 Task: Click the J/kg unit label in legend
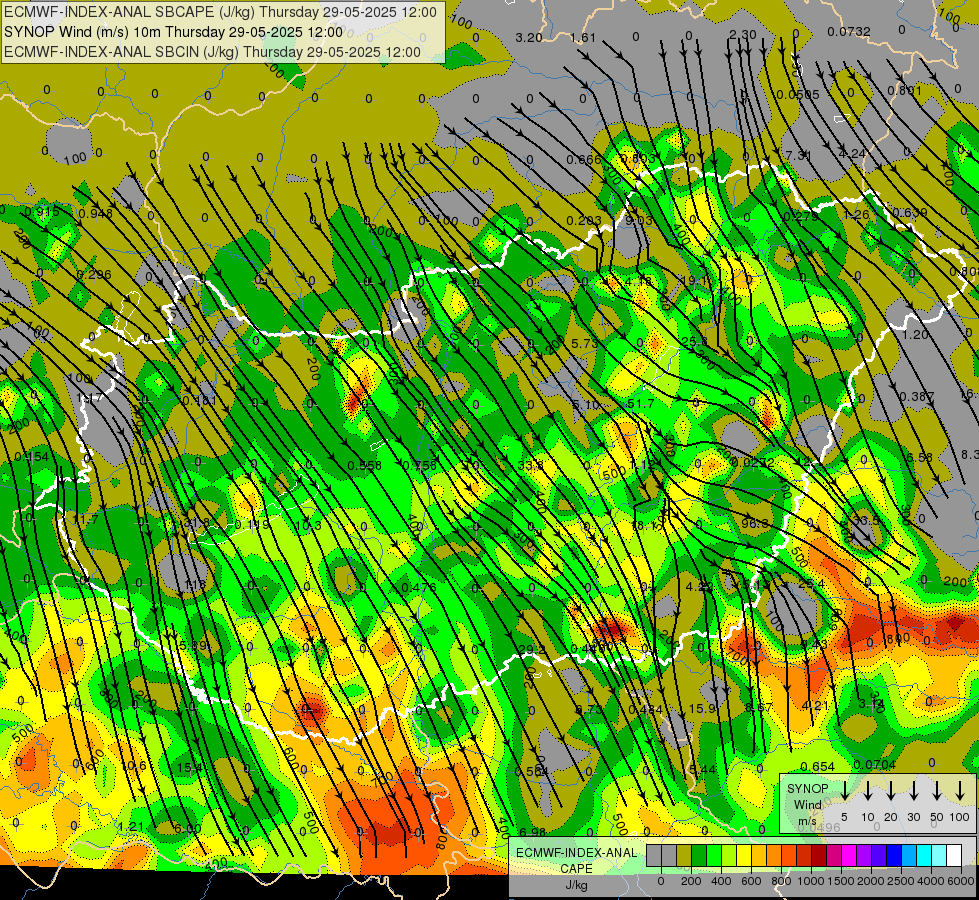[x=576, y=884]
